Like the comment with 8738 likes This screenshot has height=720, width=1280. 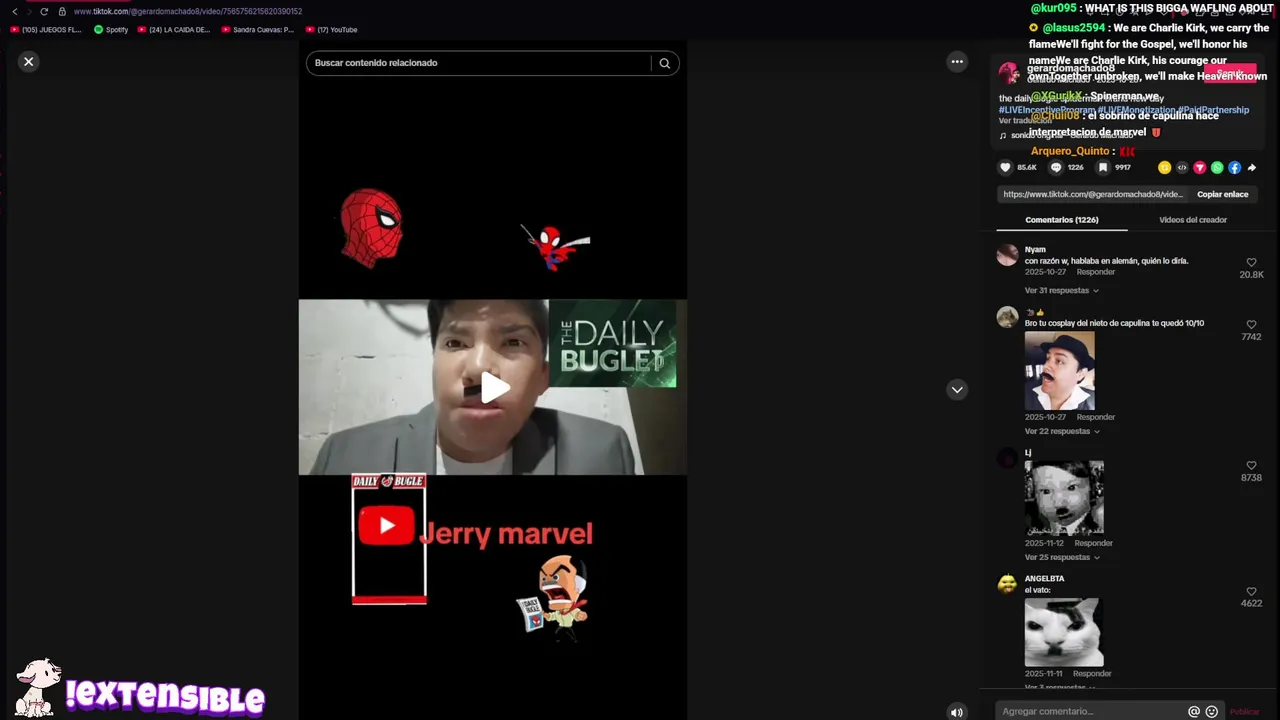click(1251, 466)
